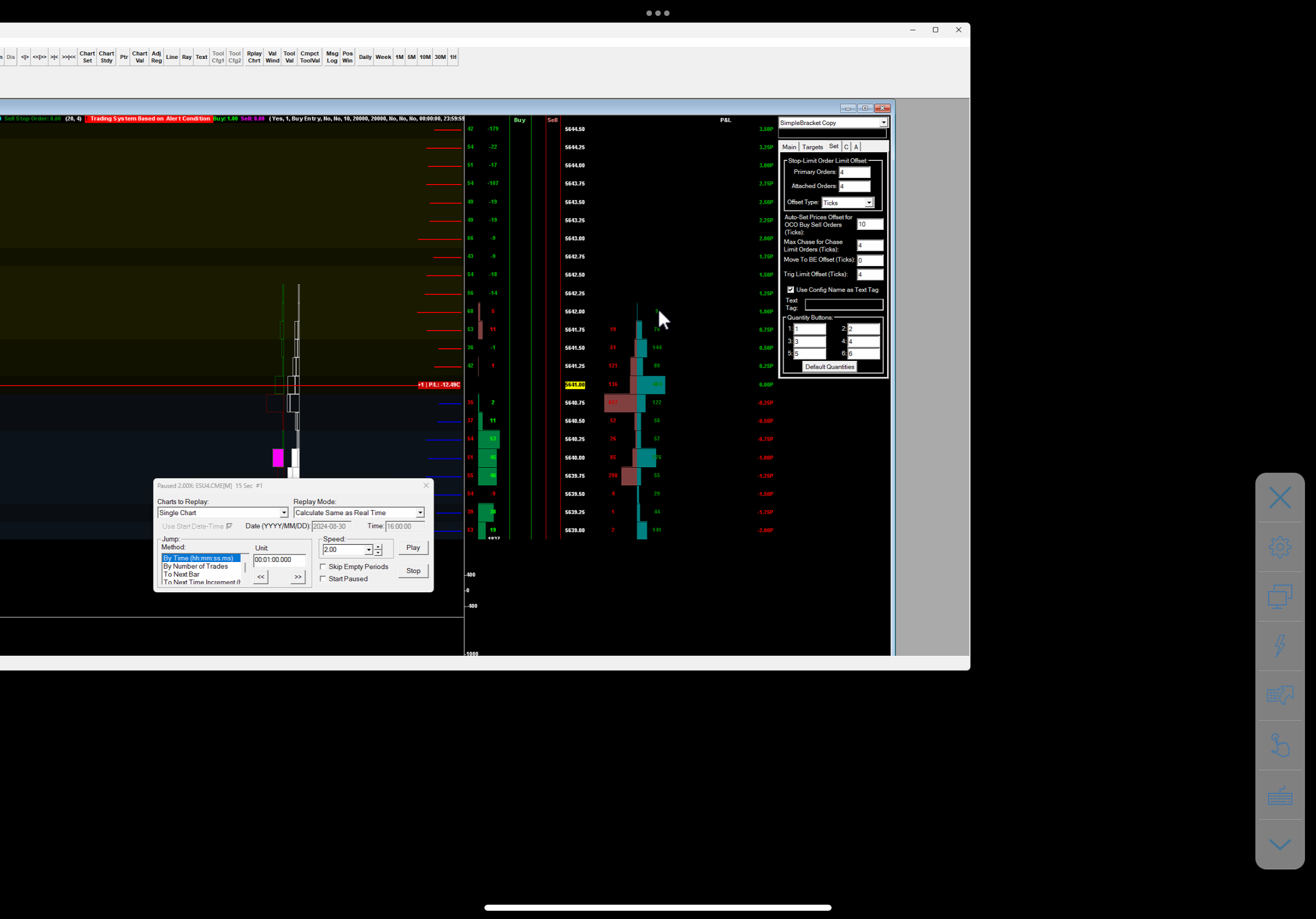1316x919 pixels.
Task: Open the Offset Type Ticks dropdown
Action: pos(869,203)
